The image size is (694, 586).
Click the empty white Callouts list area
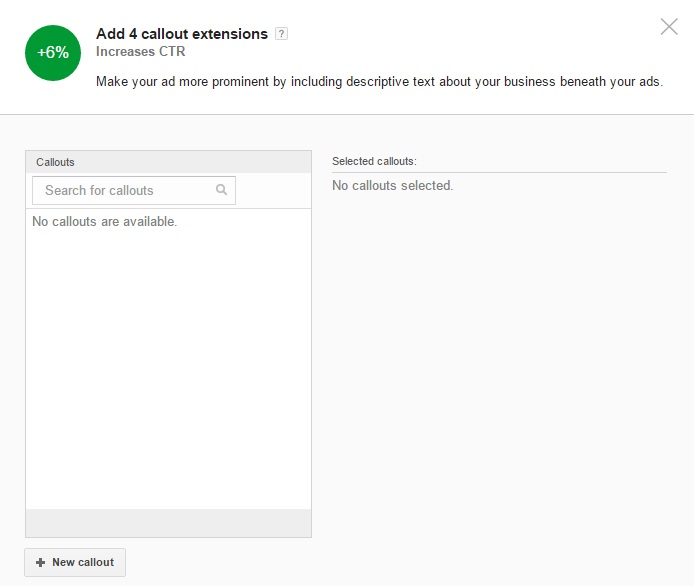click(168, 367)
